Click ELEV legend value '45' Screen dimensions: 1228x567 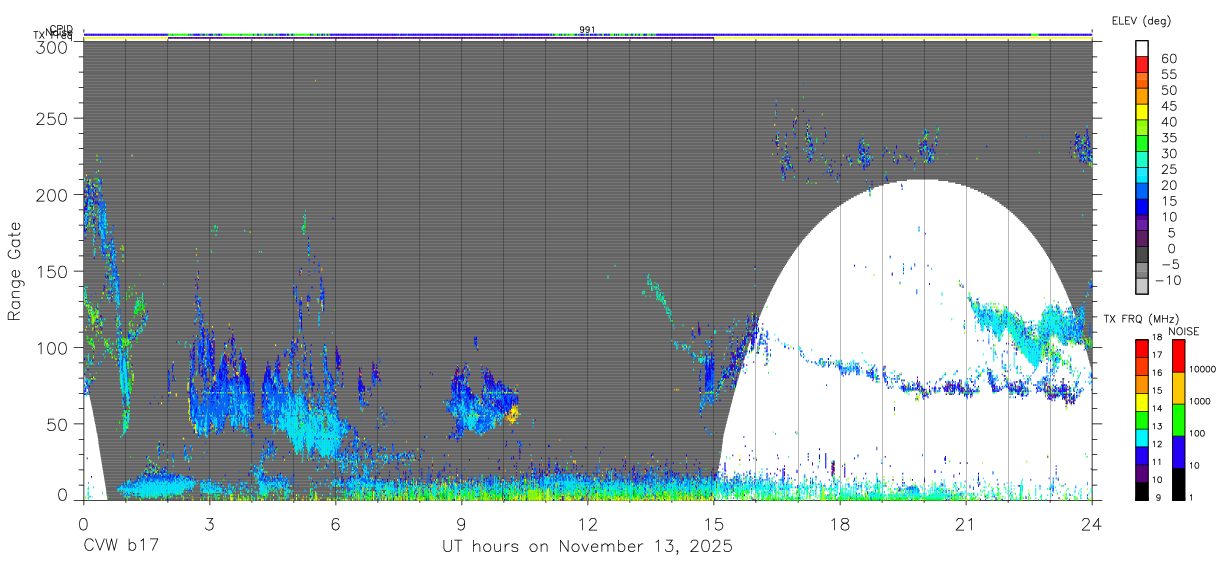click(x=1168, y=106)
